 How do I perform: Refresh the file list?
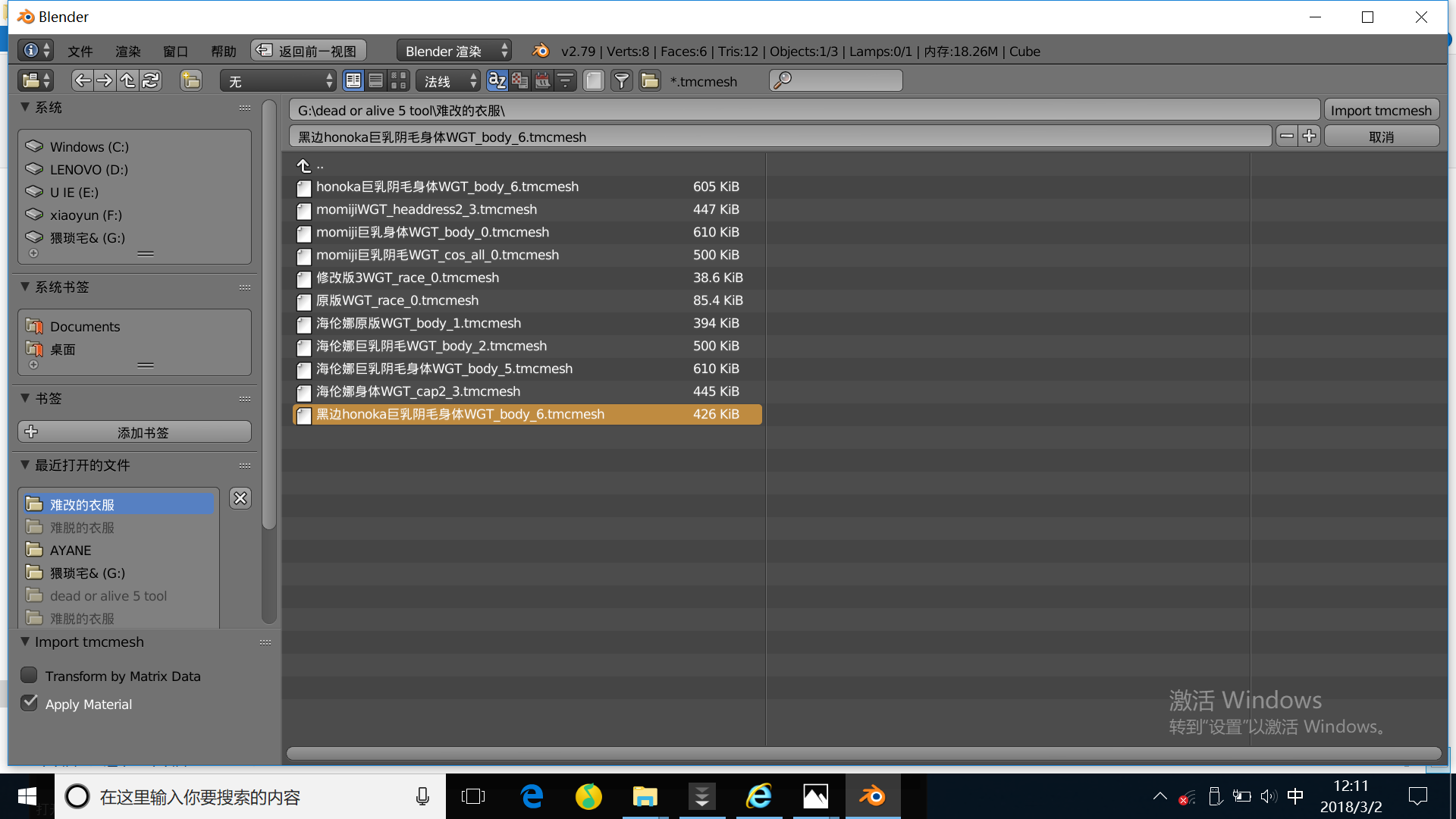[151, 80]
